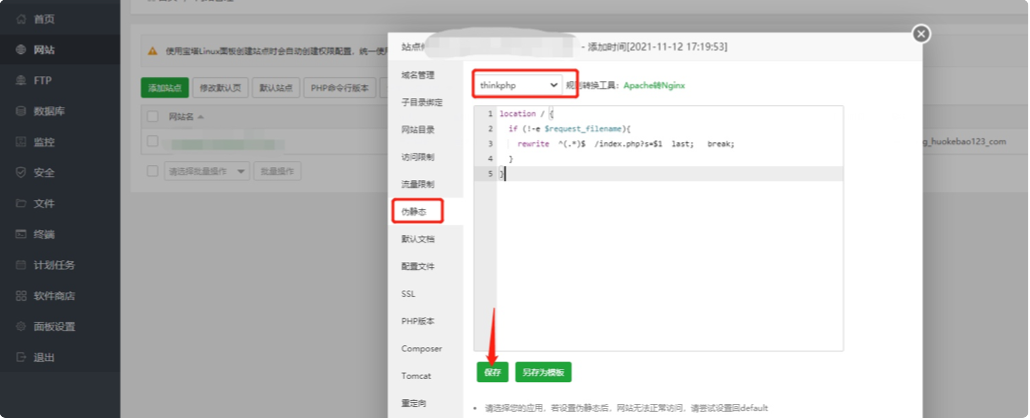Screen dimensions: 1030x420
Task: Open the SSL tab
Action: (408, 294)
